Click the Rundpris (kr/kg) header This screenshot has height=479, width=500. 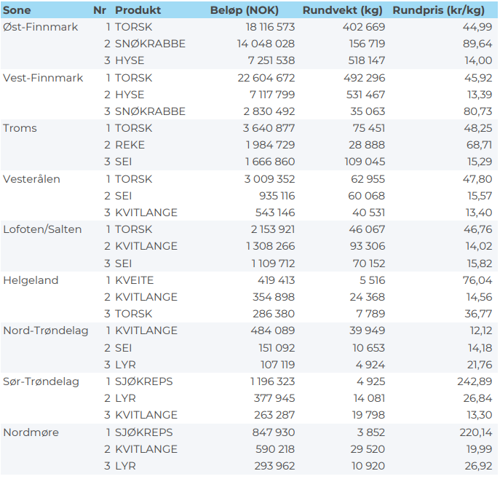click(x=438, y=10)
